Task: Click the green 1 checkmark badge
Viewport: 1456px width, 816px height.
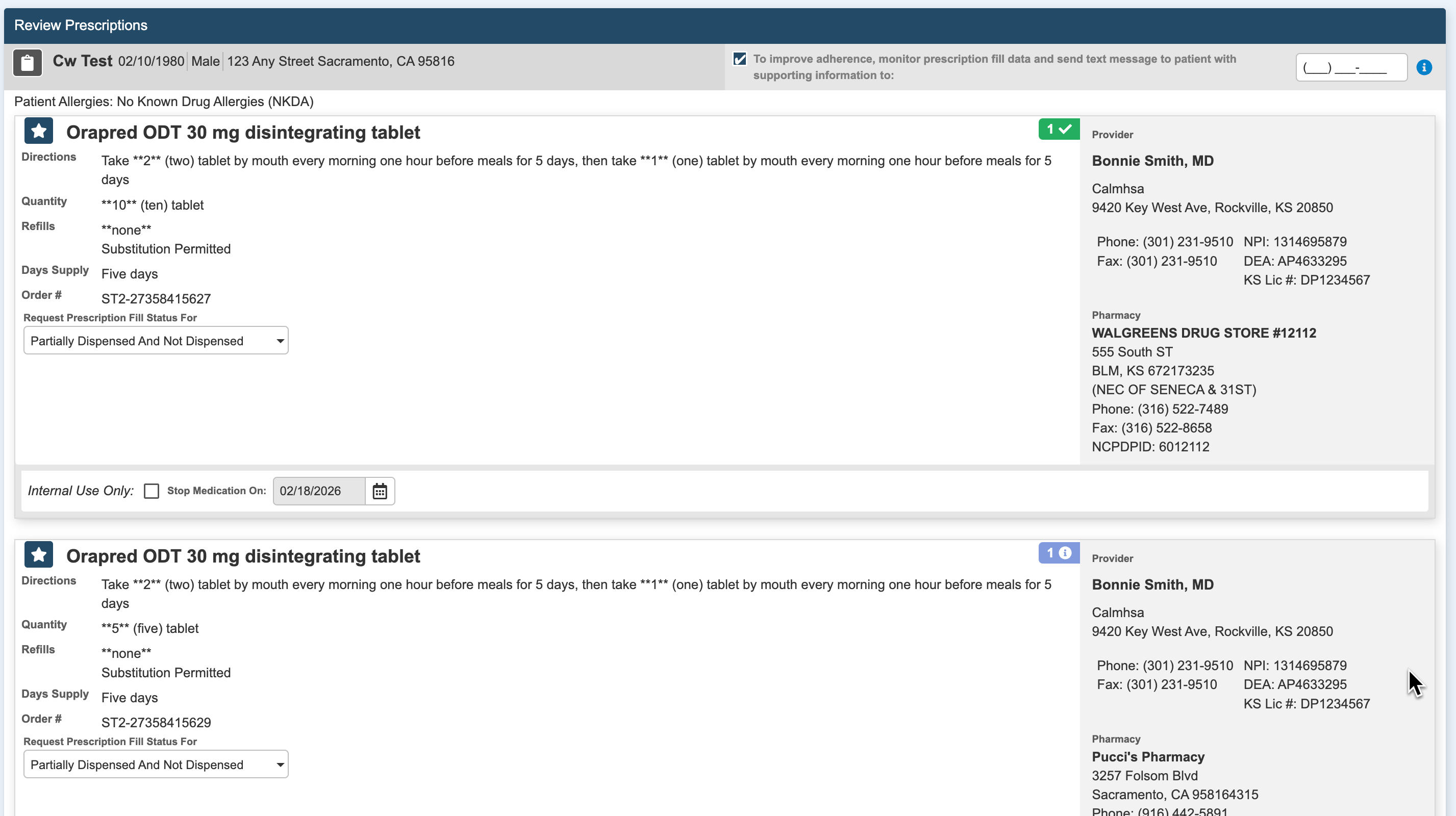Action: point(1058,130)
